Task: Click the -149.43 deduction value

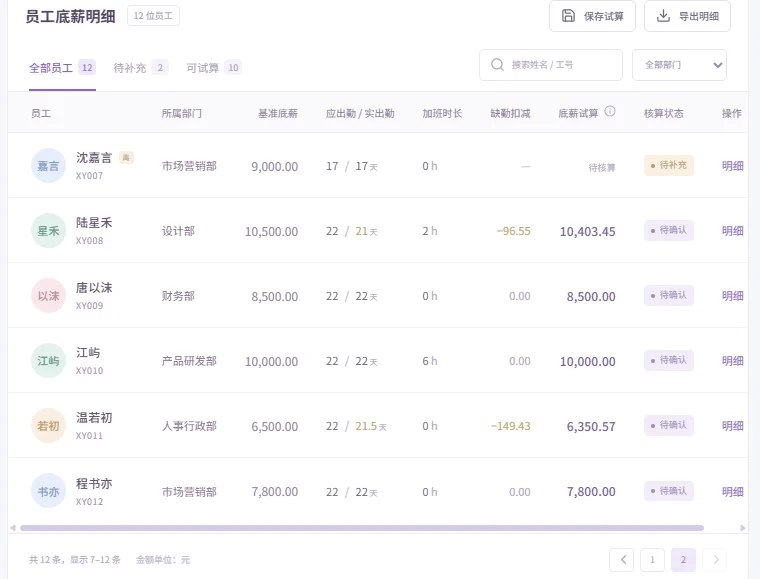Action: pos(510,426)
